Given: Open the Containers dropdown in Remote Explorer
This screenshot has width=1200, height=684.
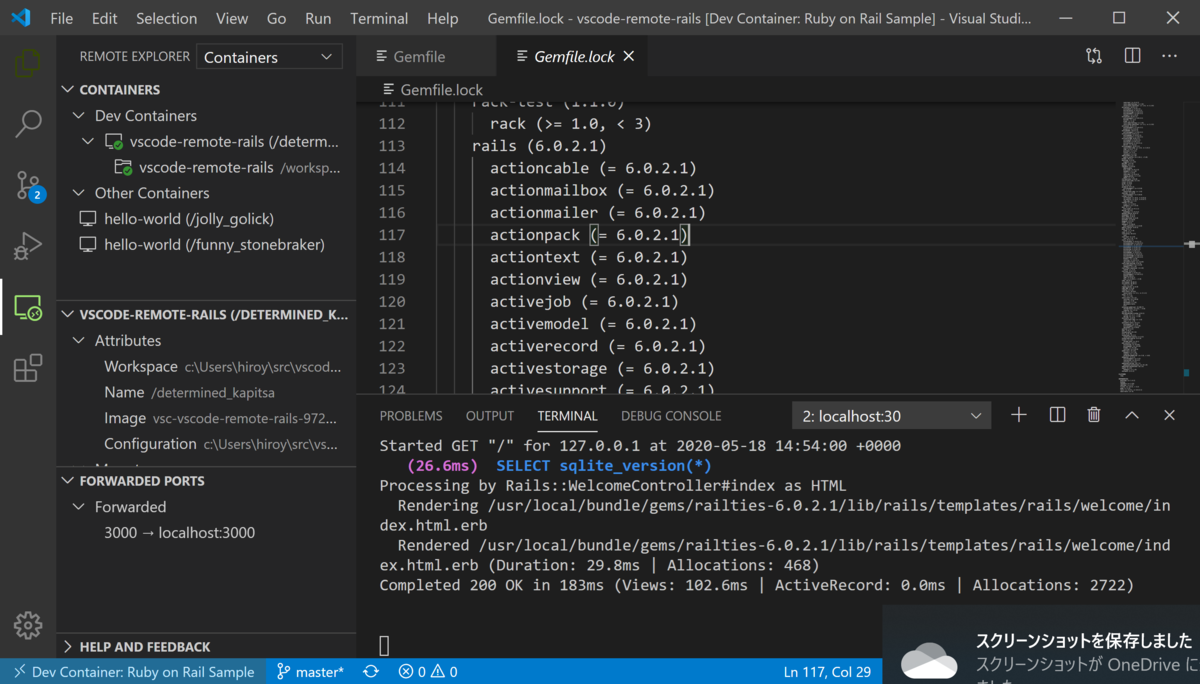Looking at the screenshot, I should click(x=269, y=57).
